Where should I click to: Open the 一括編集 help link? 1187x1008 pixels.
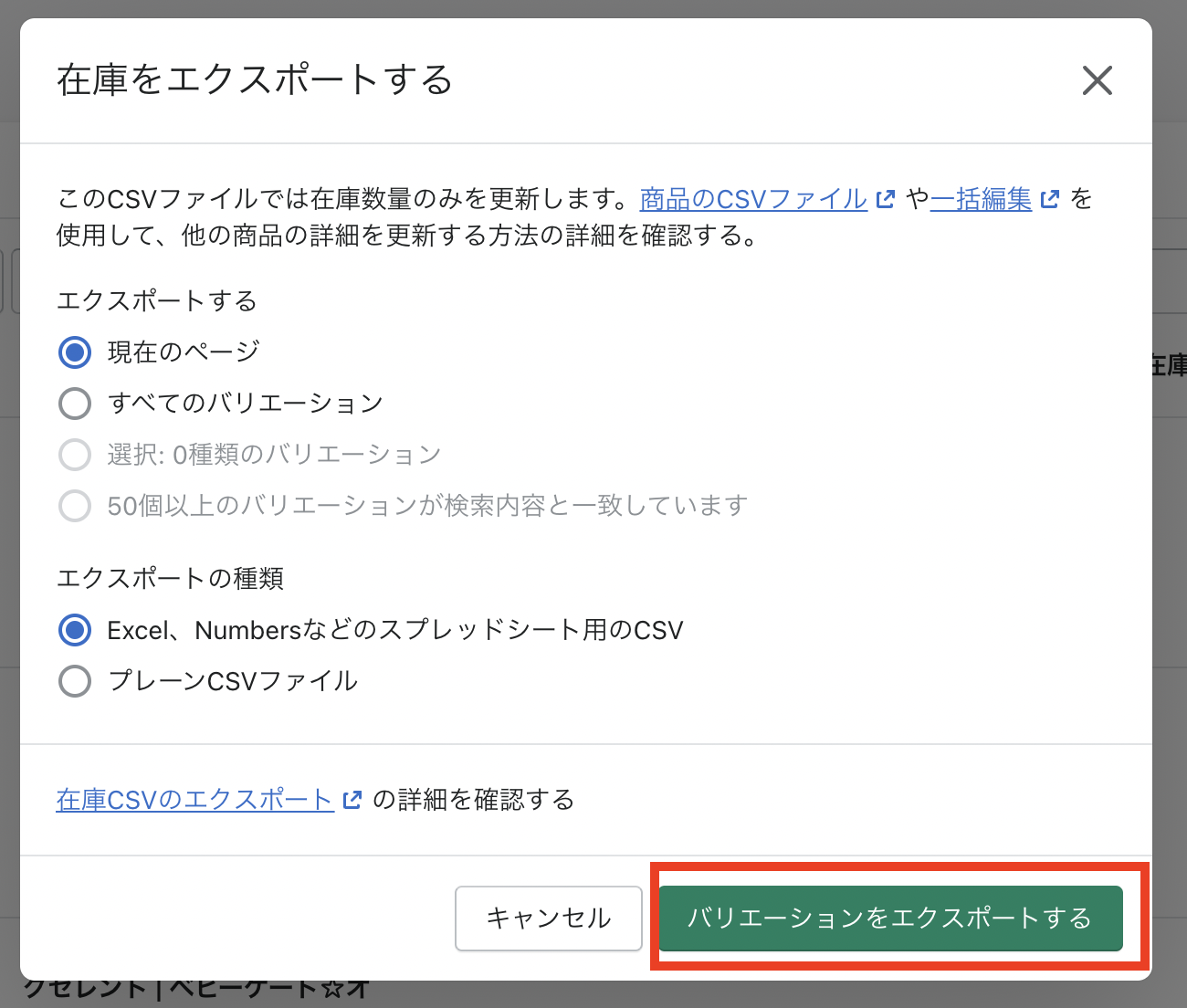pyautogui.click(x=981, y=199)
